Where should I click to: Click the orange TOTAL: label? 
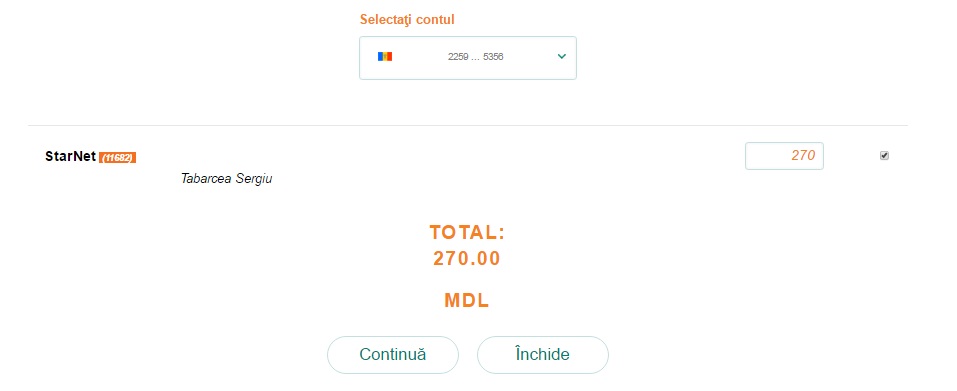[x=468, y=232]
